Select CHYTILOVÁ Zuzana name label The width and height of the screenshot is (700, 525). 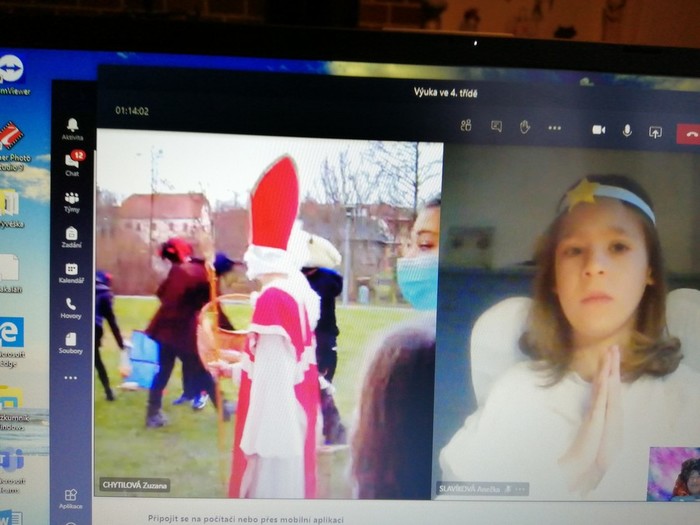(x=134, y=485)
